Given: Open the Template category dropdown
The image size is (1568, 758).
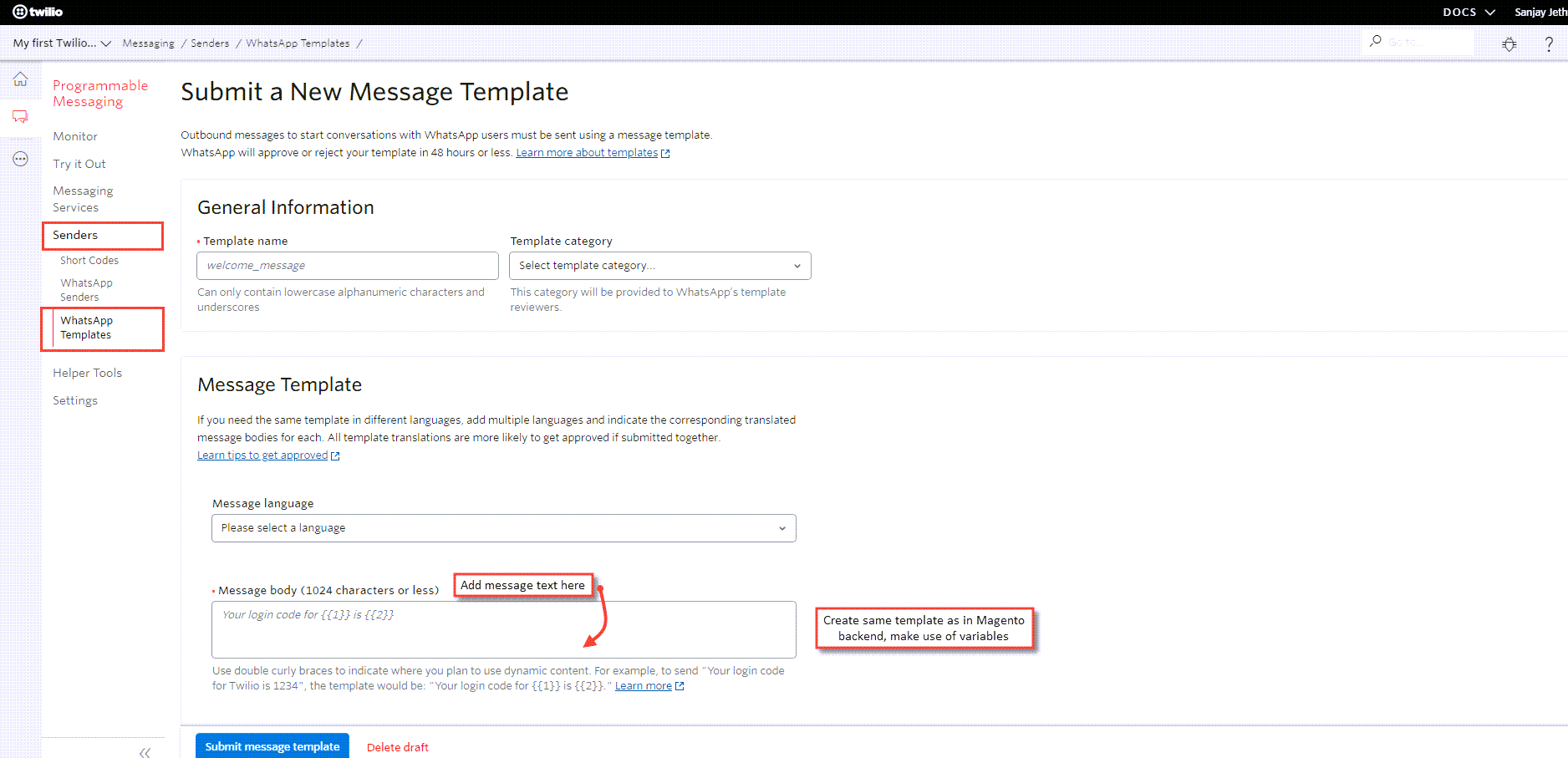Looking at the screenshot, I should pos(660,266).
